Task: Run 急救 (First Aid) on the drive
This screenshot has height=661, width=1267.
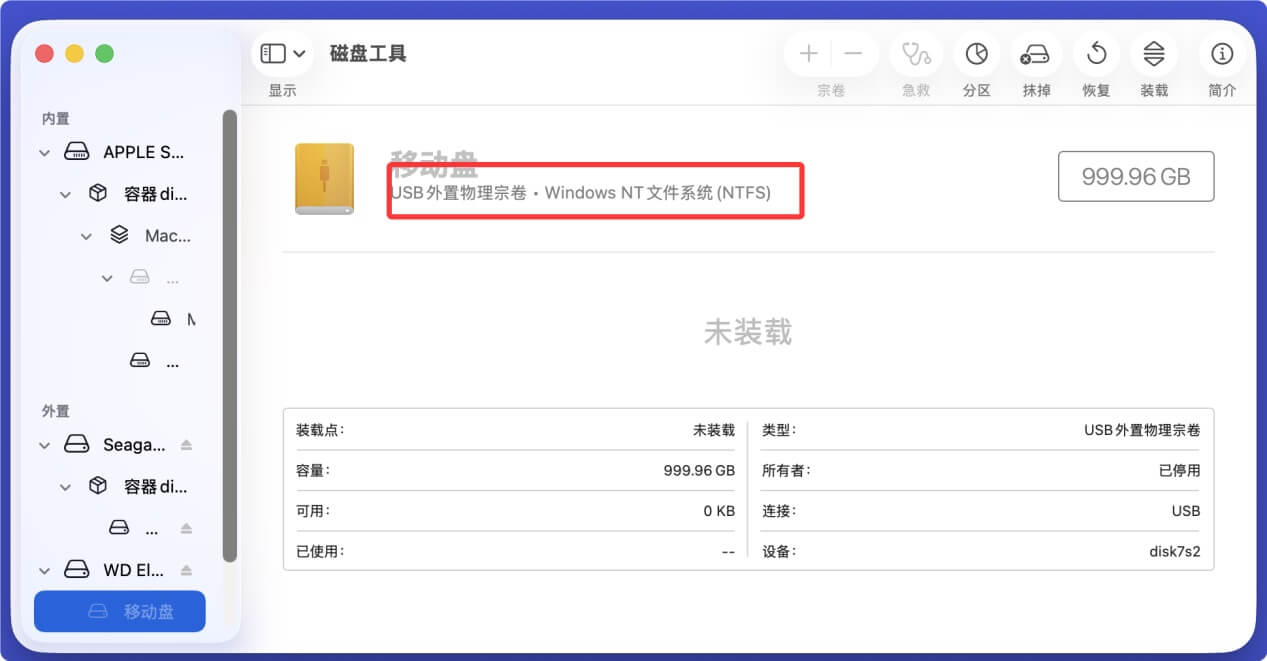Action: pos(915,54)
